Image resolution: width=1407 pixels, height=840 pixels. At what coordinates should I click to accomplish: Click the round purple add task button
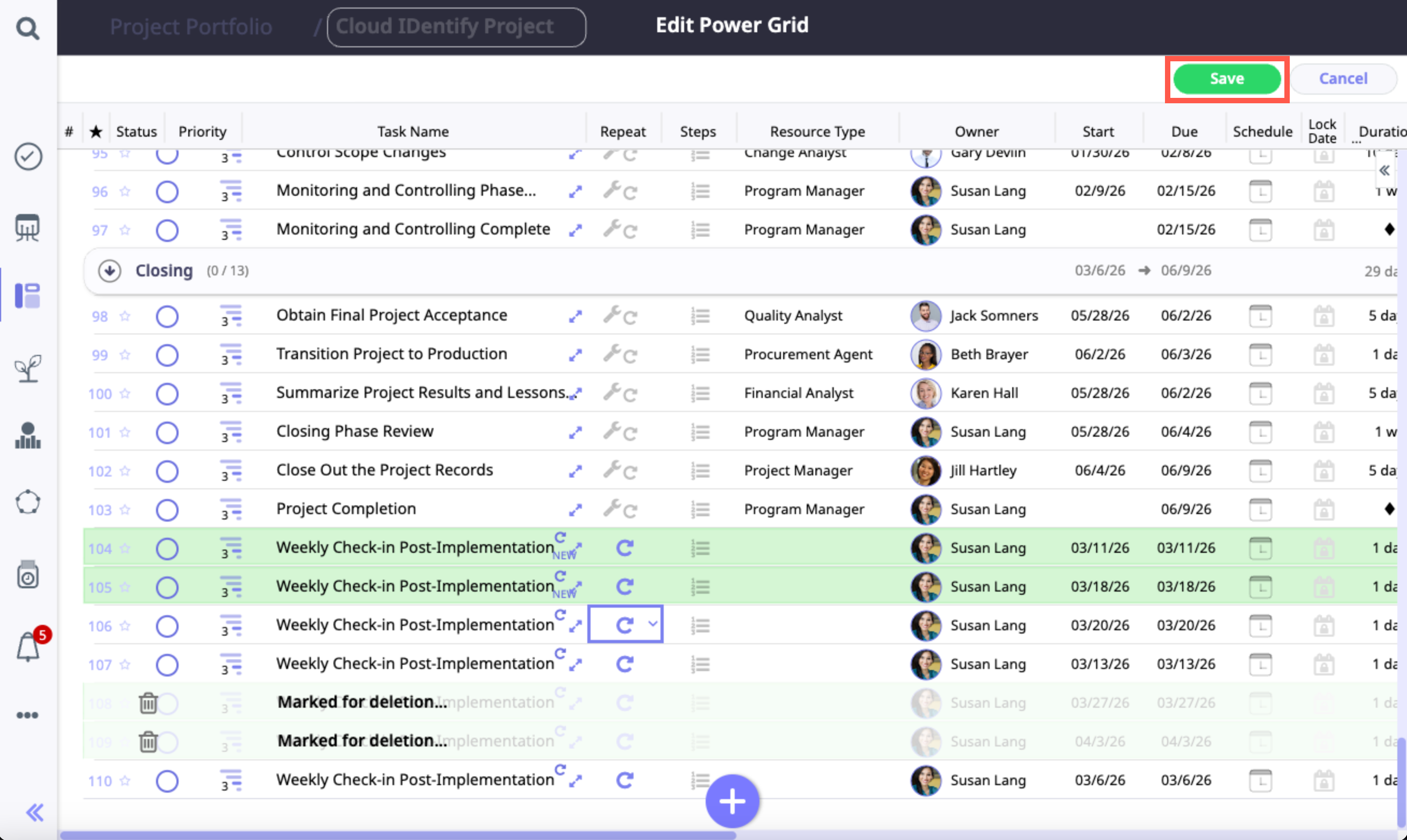point(732,801)
